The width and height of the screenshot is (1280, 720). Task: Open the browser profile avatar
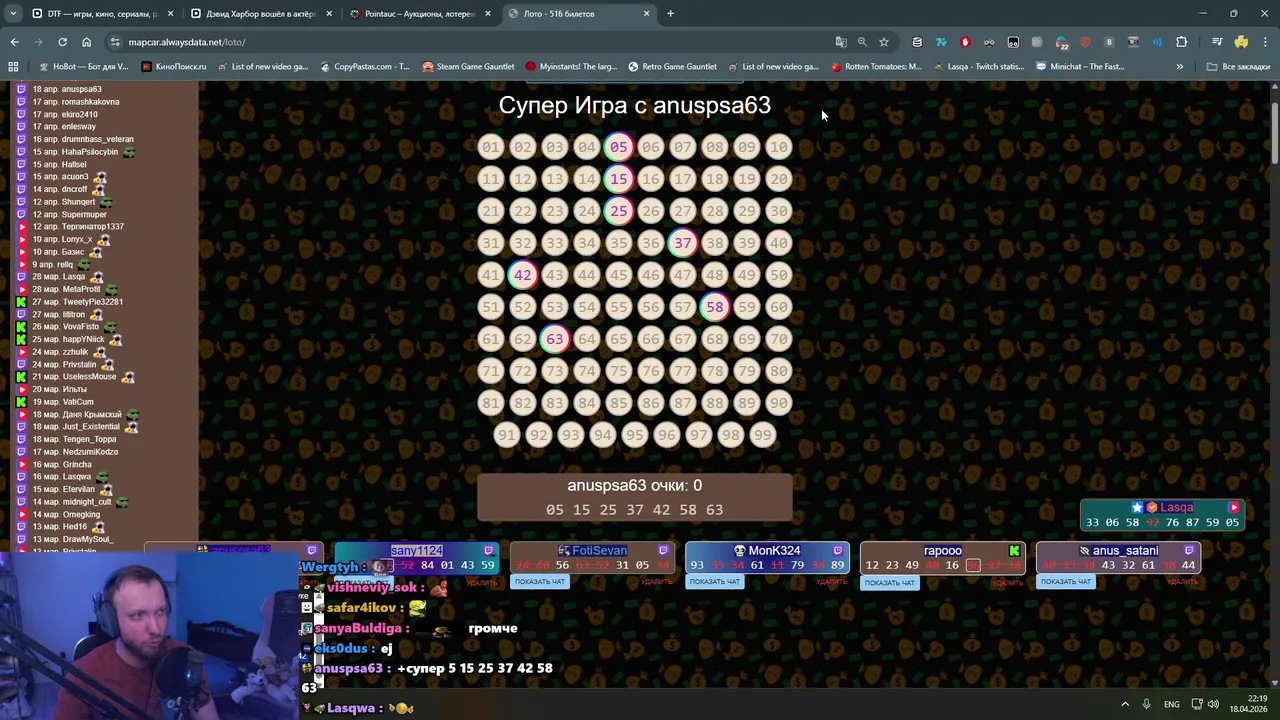point(1241,42)
